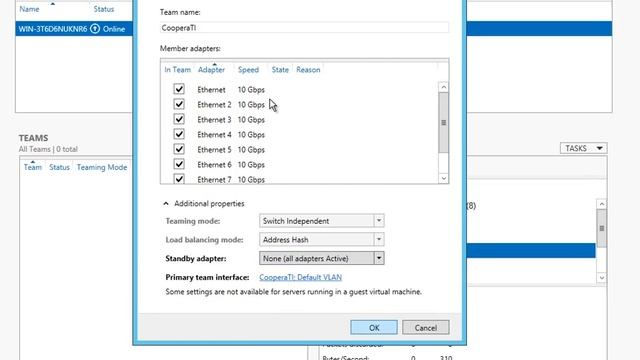Sort servers by the Name column
Viewport: 640px width, 360px height.
(x=29, y=9)
